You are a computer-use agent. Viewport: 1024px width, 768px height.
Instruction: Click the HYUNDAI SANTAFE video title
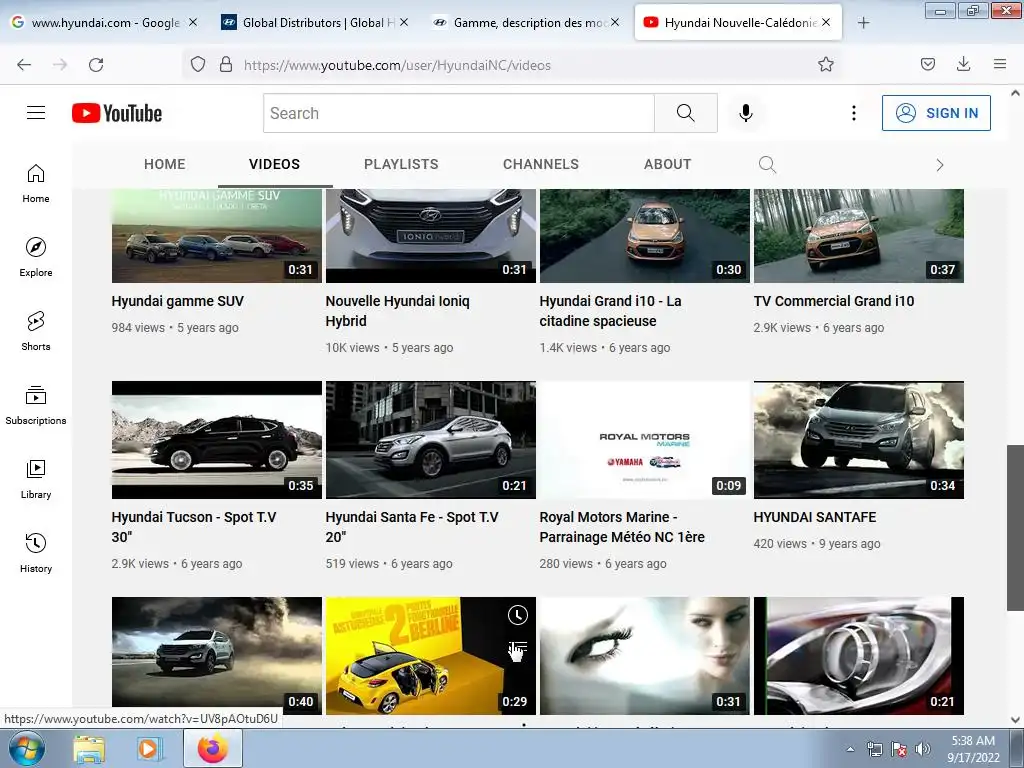coord(815,517)
